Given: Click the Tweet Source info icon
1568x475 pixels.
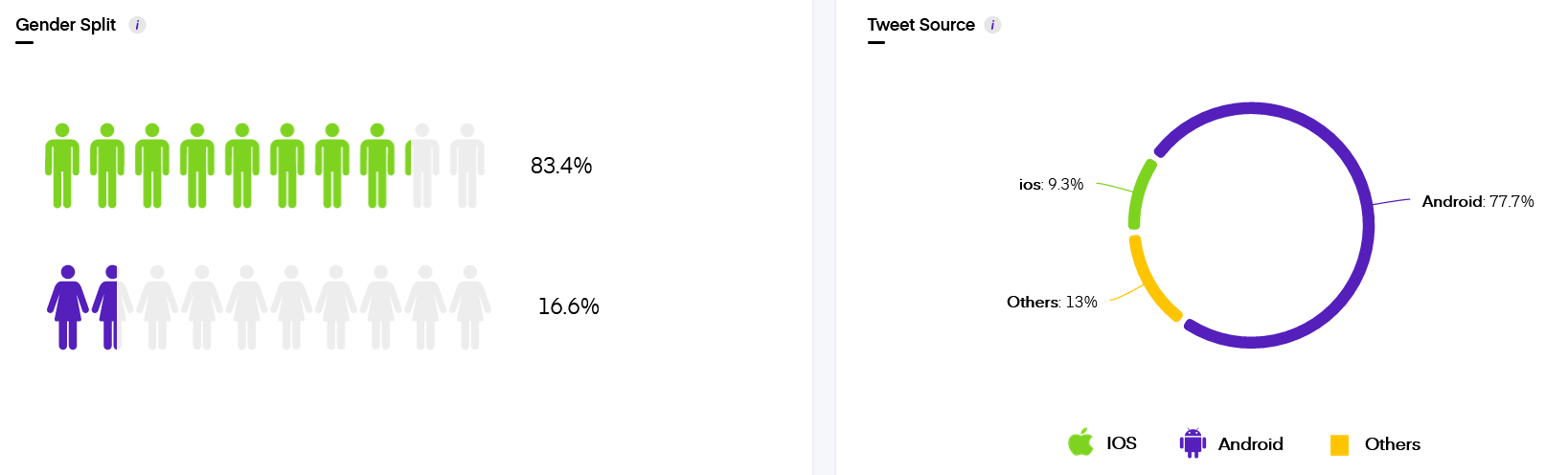Looking at the screenshot, I should tap(993, 25).
